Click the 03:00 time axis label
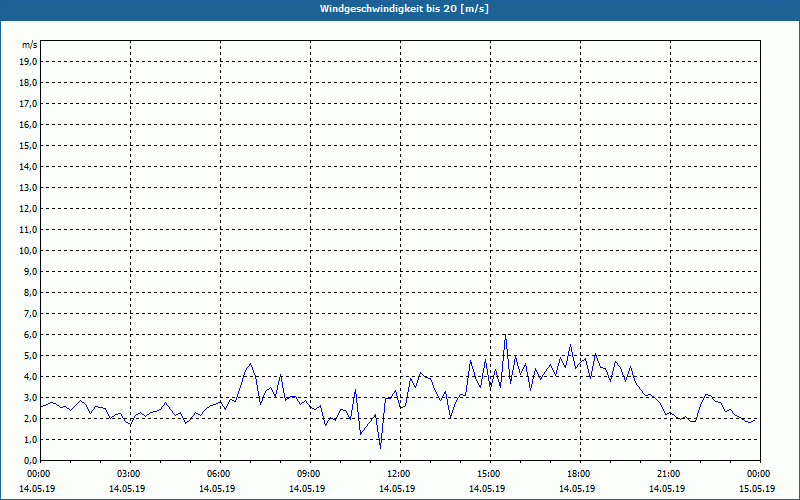Viewport: 800px width, 500px height. 130,474
